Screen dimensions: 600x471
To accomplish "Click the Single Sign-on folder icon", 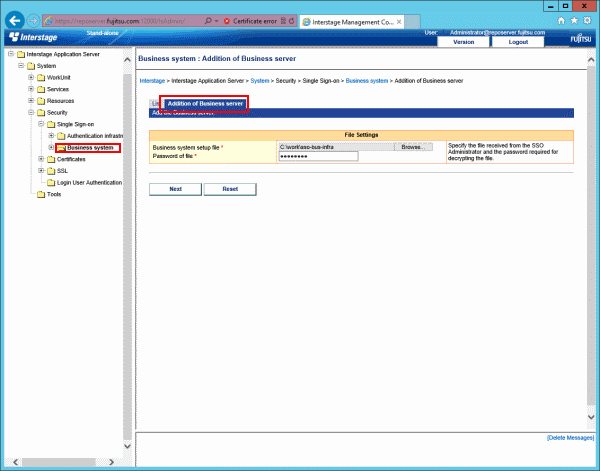I will [x=51, y=124].
